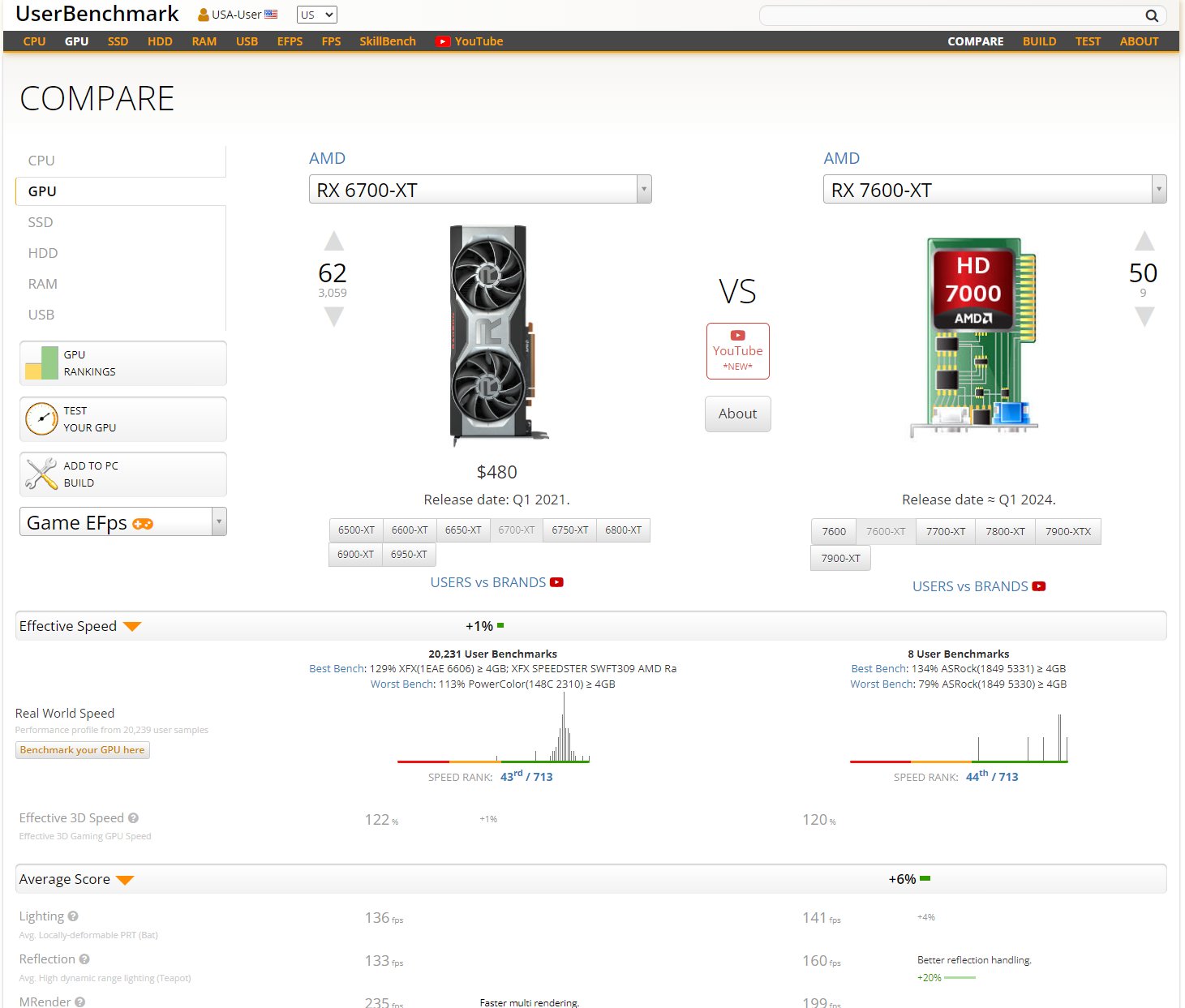Click speed rank 44th / 713 link
Screen dimensions: 1185x1008
[992, 776]
